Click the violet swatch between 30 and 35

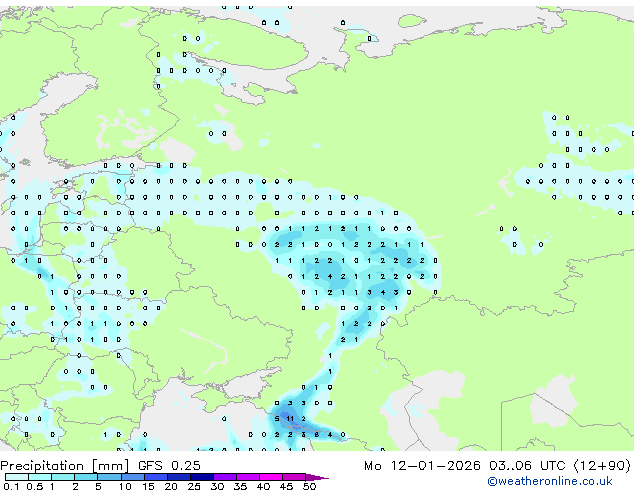(x=225, y=477)
